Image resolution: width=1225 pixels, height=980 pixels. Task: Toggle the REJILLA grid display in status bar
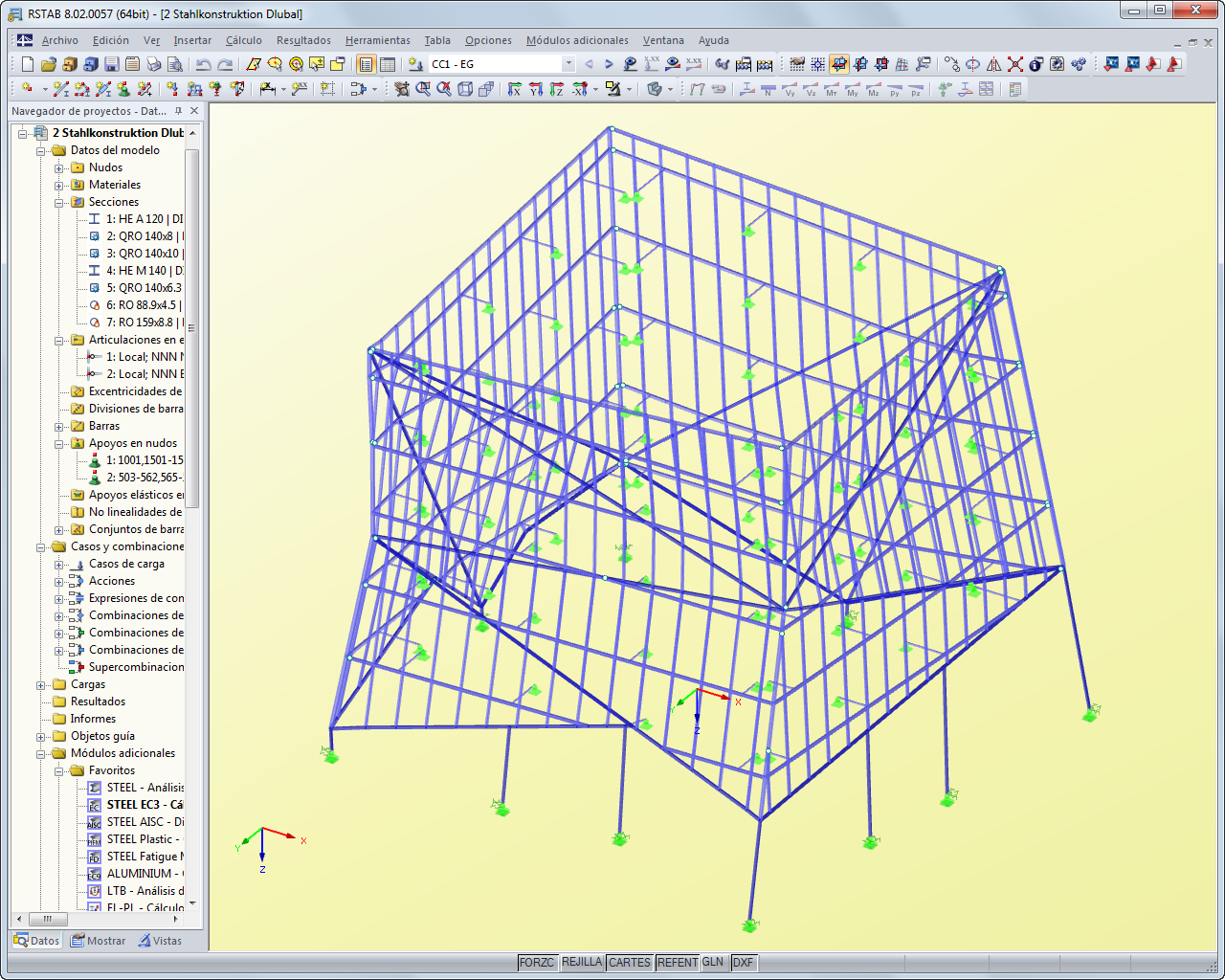583,964
